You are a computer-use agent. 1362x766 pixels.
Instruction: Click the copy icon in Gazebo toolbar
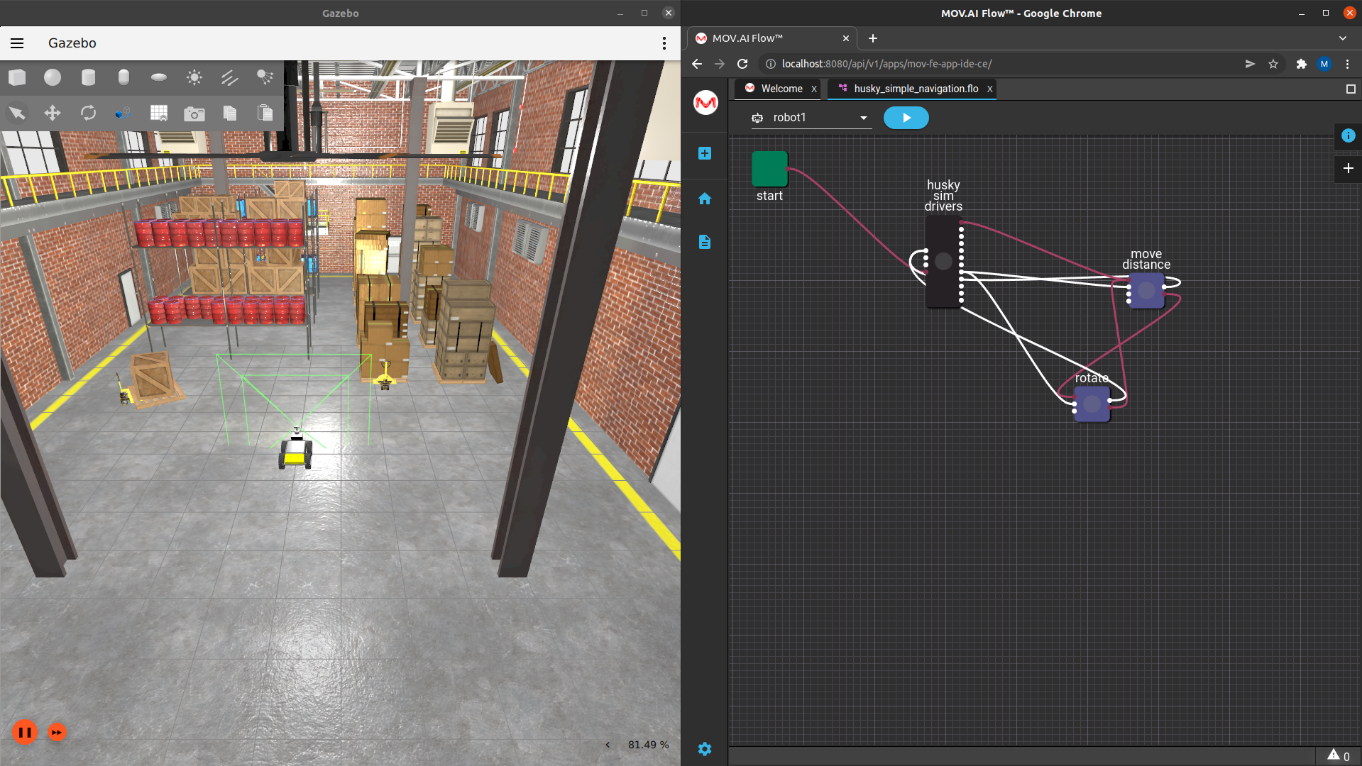pos(229,113)
